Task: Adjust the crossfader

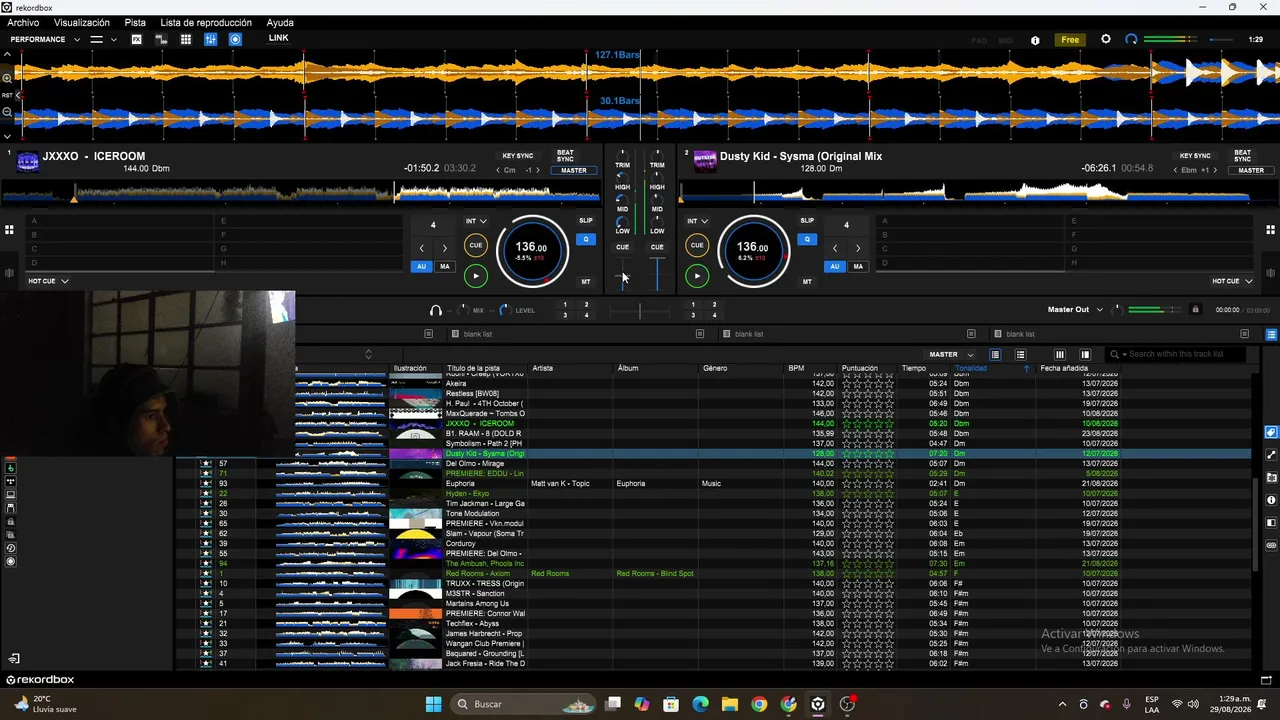Action: pyautogui.click(x=640, y=311)
